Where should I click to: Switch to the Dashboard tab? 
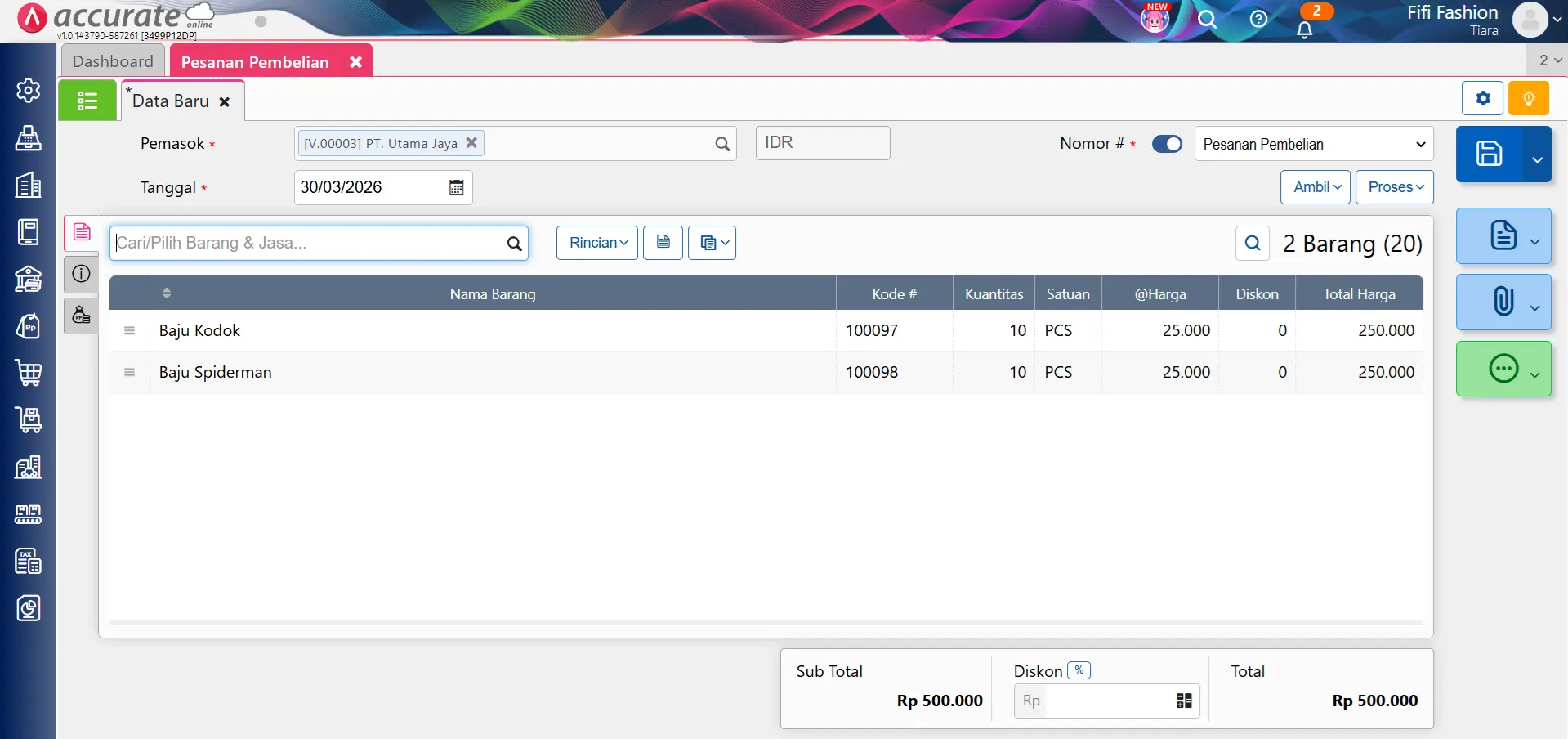coord(113,60)
